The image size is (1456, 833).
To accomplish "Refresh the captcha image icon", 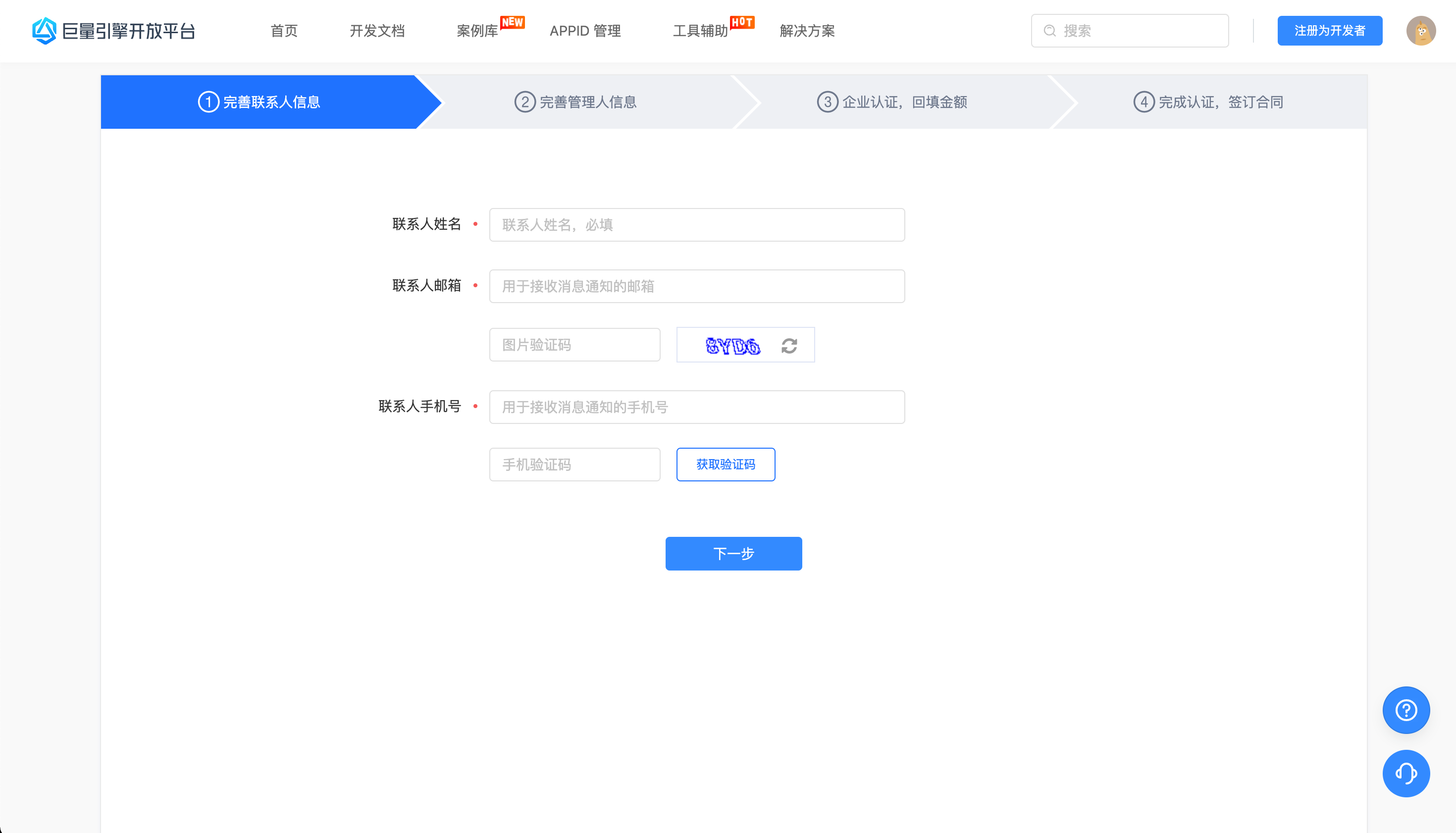I will [789, 346].
